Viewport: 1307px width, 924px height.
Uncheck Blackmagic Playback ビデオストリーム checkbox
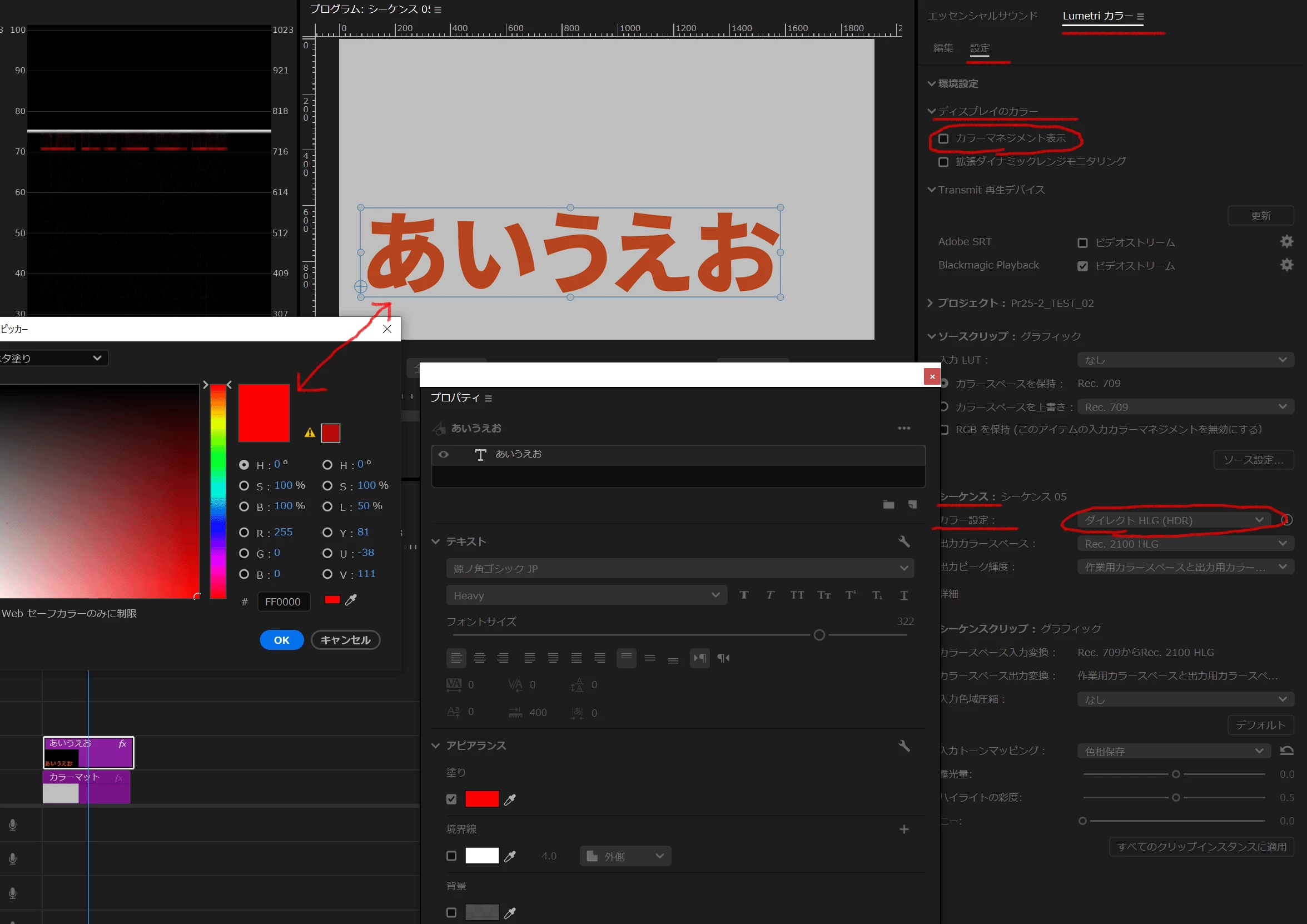pos(1082,266)
